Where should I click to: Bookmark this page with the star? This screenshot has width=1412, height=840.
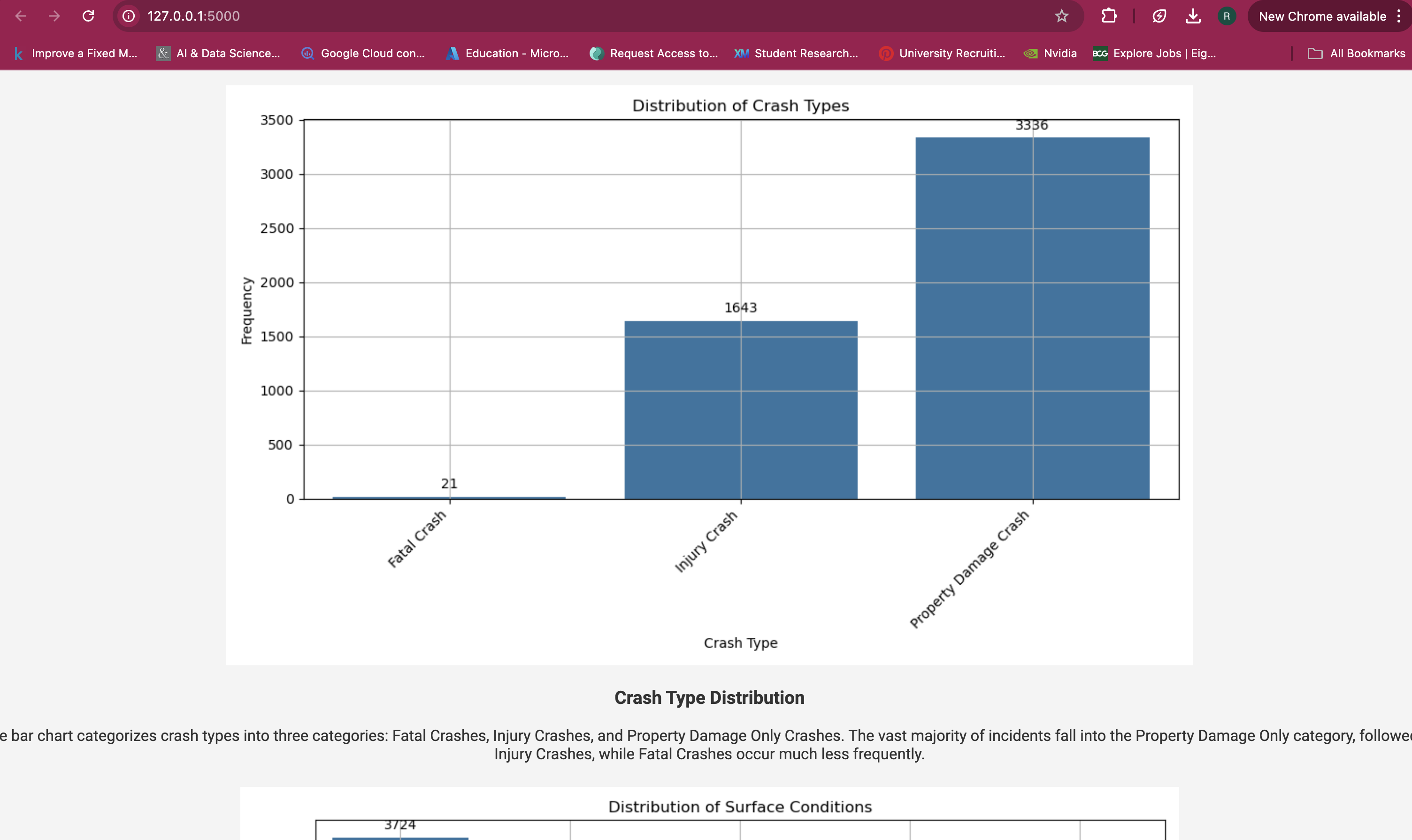[1061, 16]
